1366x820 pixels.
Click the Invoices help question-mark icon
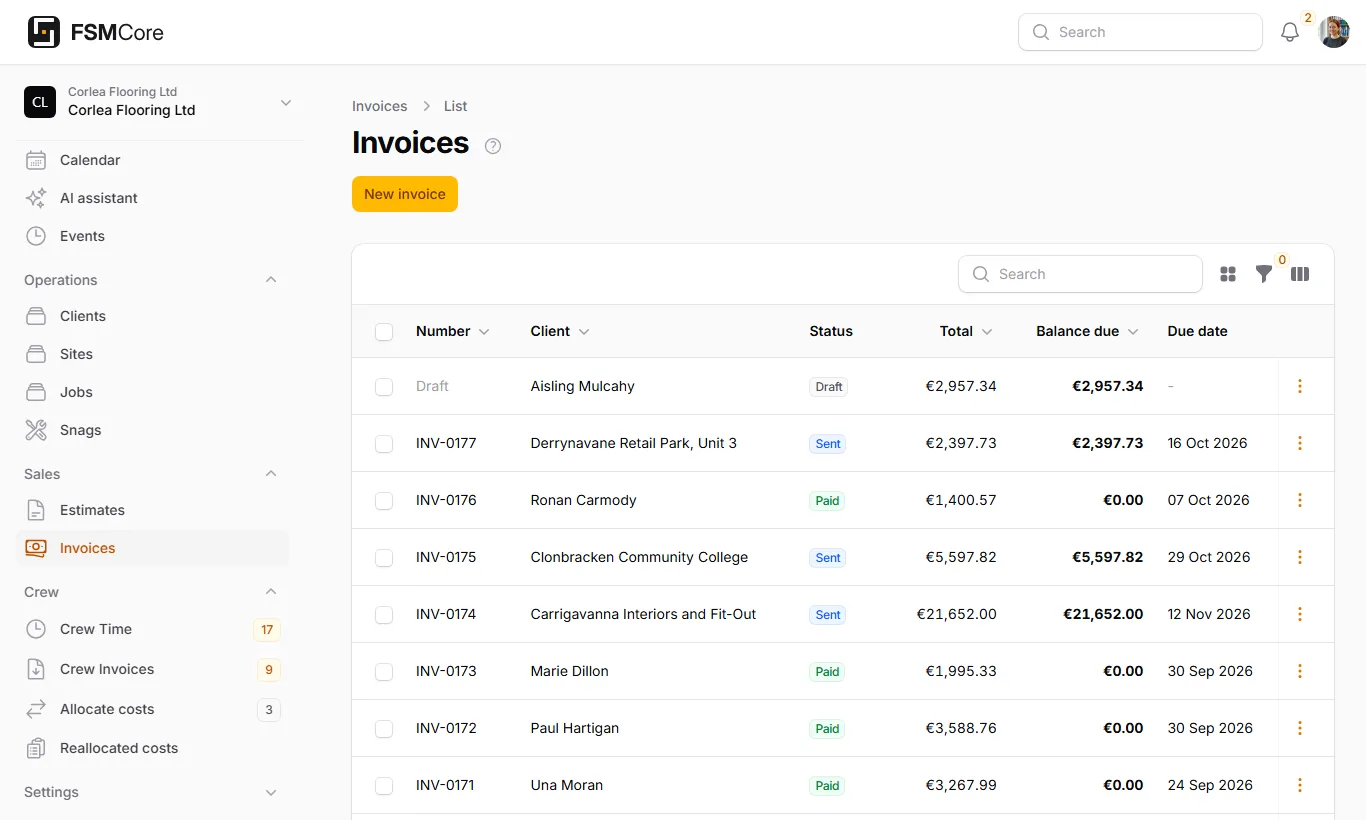pos(493,146)
